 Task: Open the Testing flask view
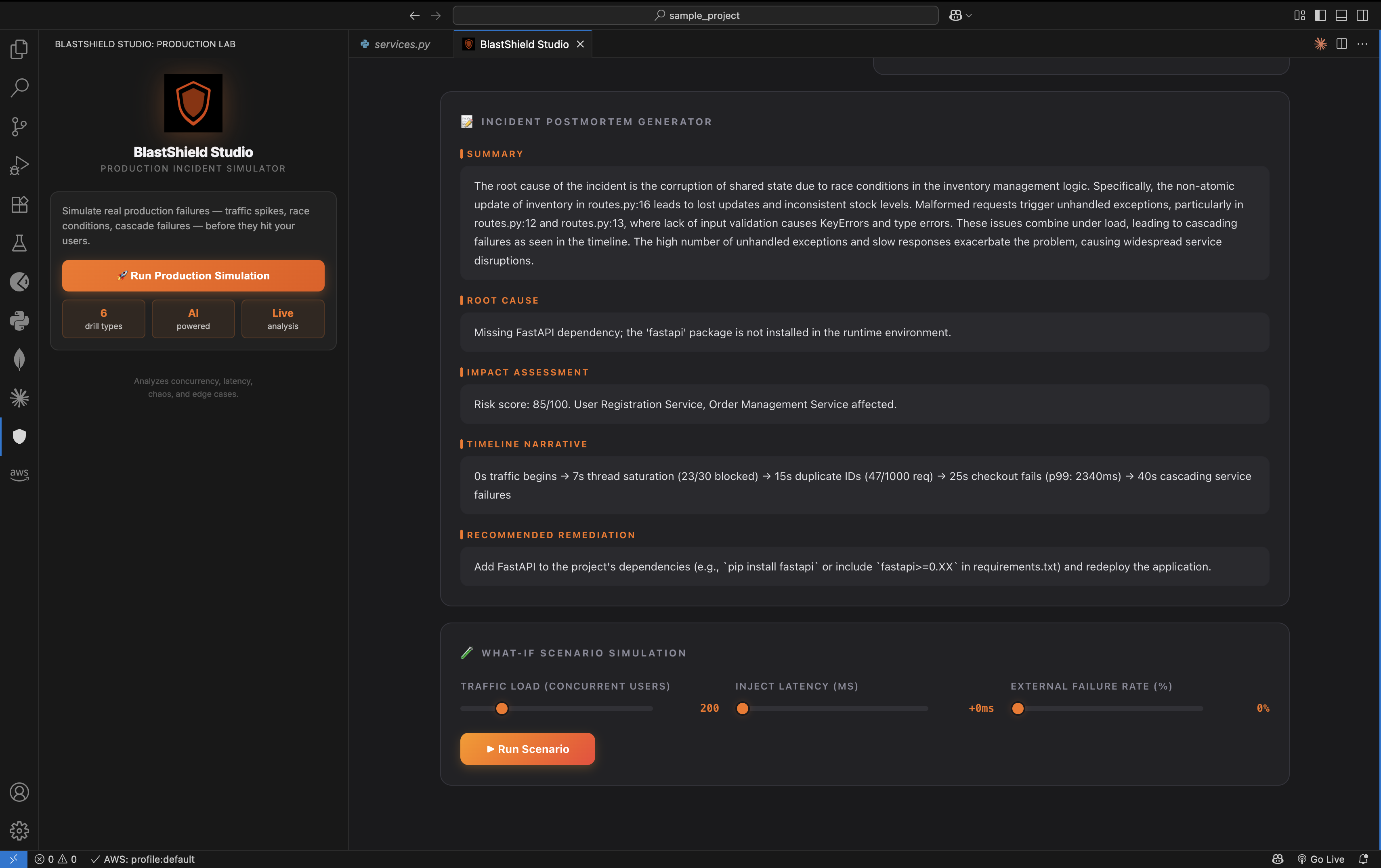19,243
